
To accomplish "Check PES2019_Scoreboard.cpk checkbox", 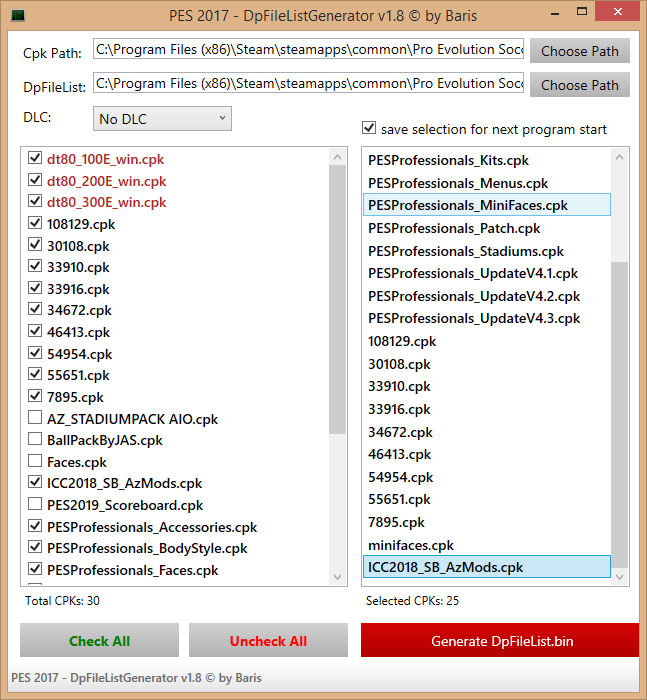I will (x=35, y=504).
